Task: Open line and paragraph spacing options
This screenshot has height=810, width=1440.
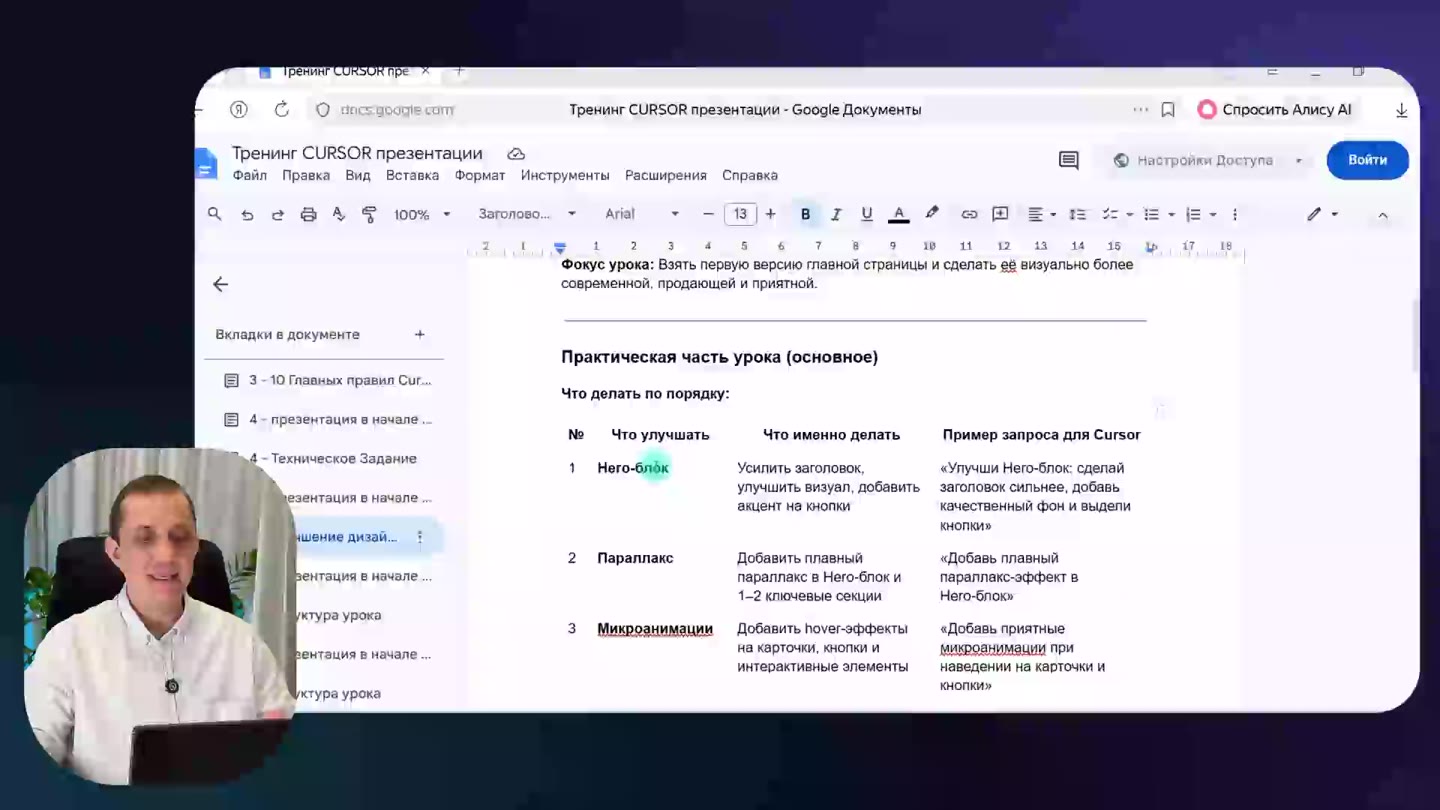Action: pyautogui.click(x=1077, y=214)
